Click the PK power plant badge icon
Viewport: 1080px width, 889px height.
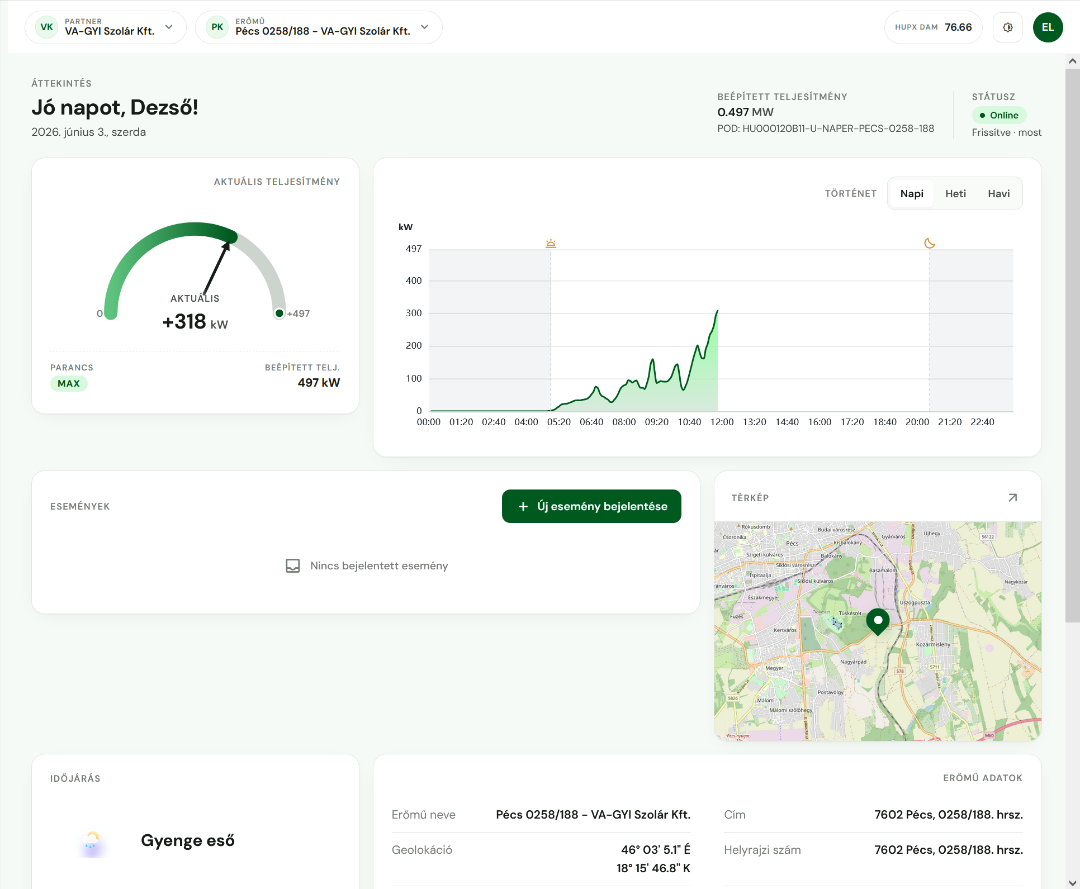[217, 28]
